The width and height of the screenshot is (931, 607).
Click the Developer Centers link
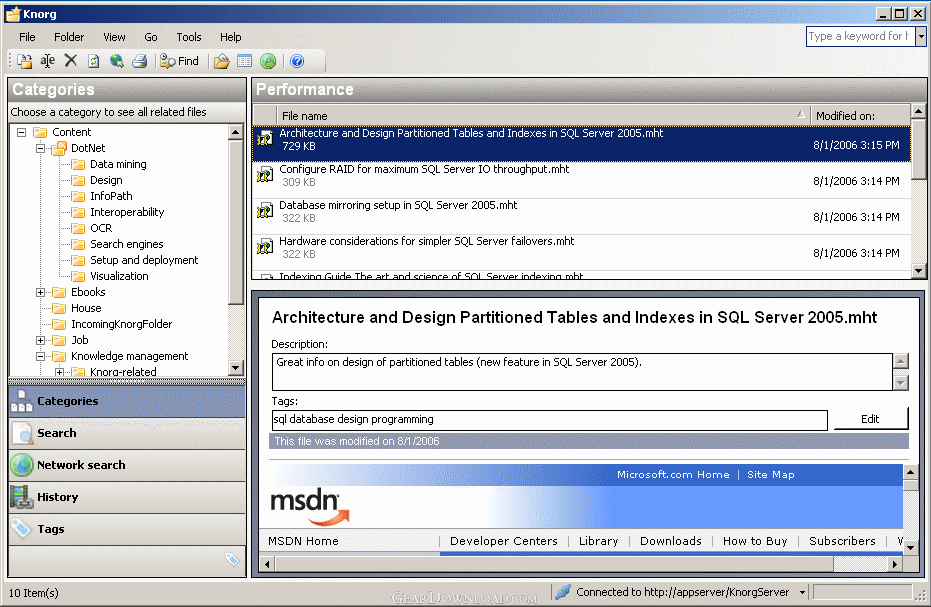[504, 541]
